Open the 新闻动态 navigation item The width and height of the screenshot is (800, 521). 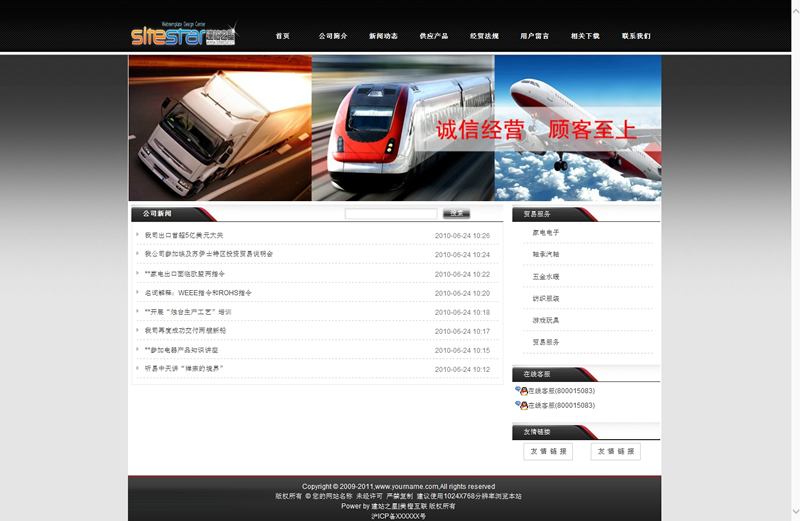pos(383,36)
